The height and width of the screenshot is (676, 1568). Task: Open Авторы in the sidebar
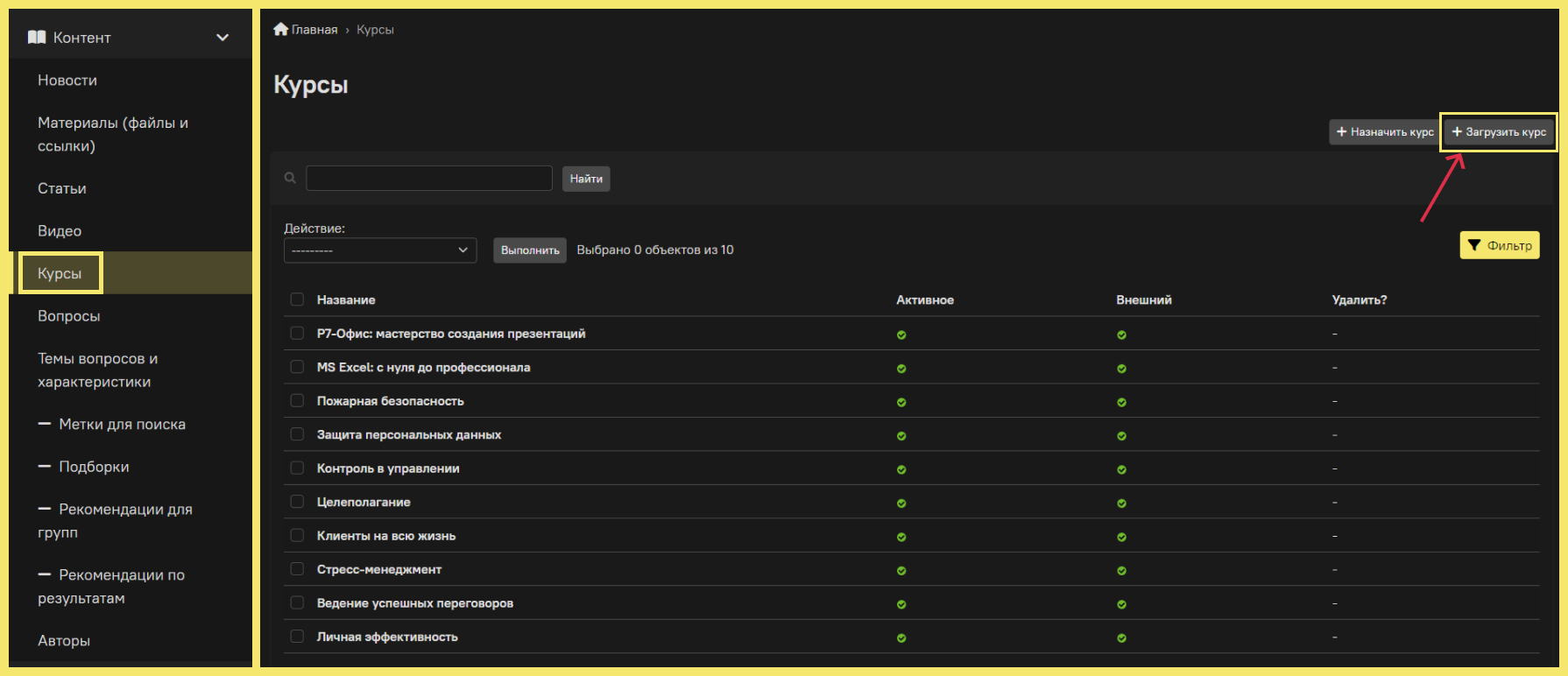[64, 641]
